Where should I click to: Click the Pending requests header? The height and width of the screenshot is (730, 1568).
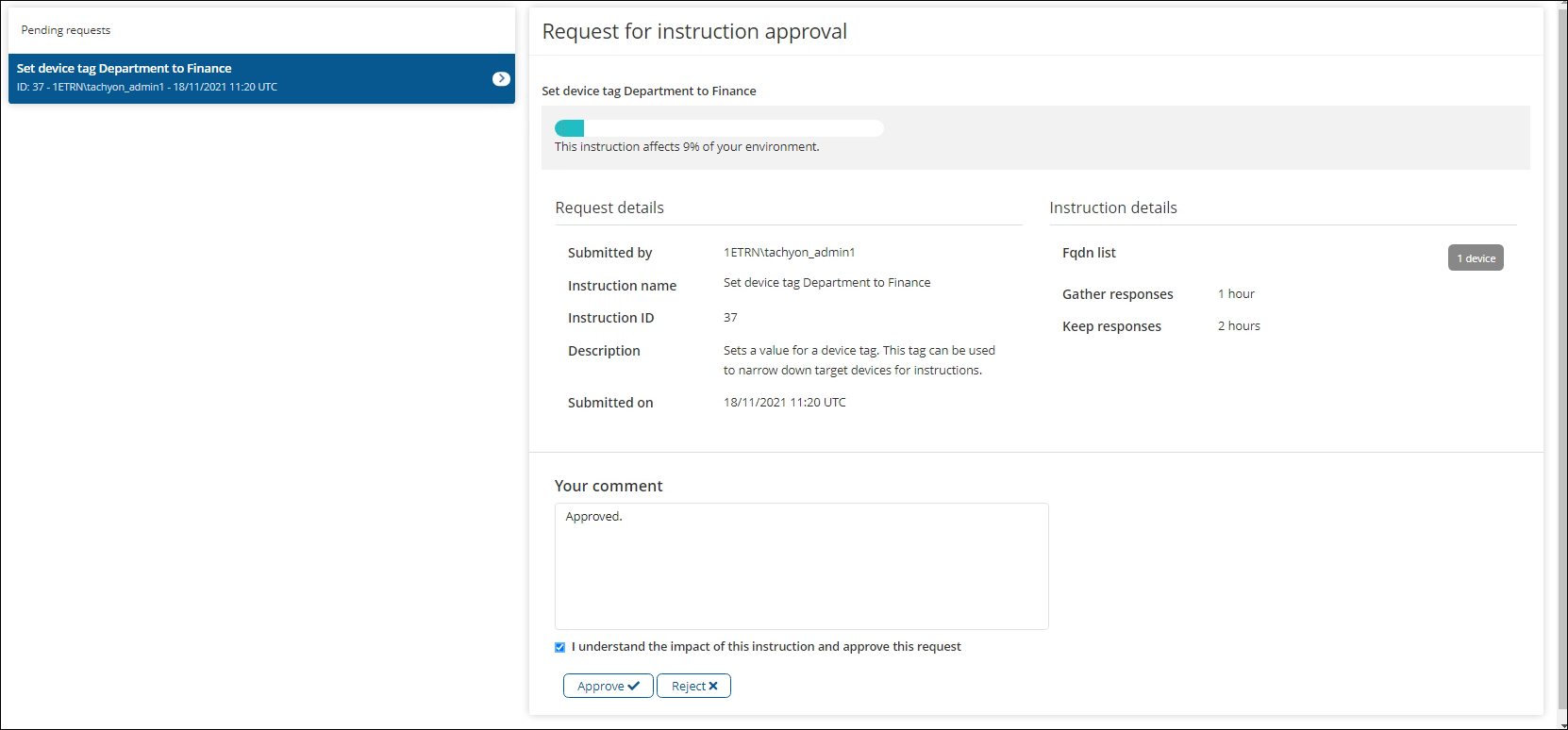[x=66, y=30]
